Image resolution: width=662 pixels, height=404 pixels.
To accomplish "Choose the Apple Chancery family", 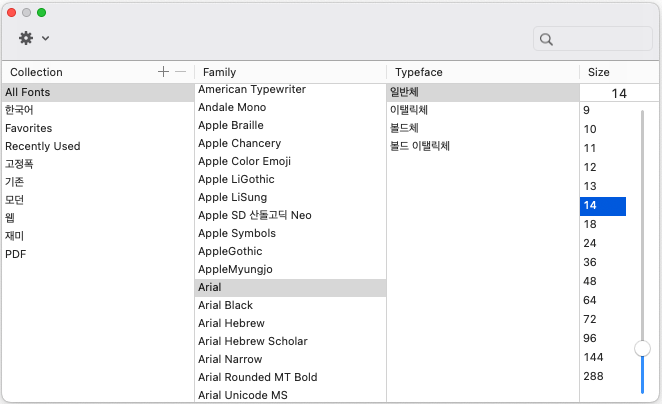I will [290, 143].
